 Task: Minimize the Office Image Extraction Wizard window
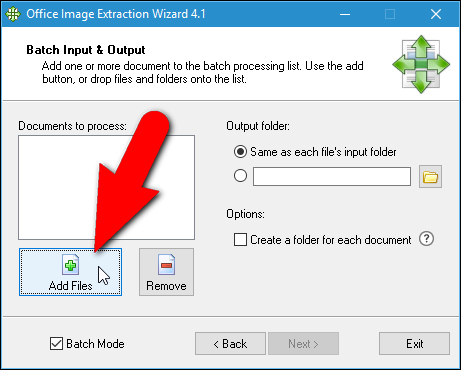tap(345, 14)
